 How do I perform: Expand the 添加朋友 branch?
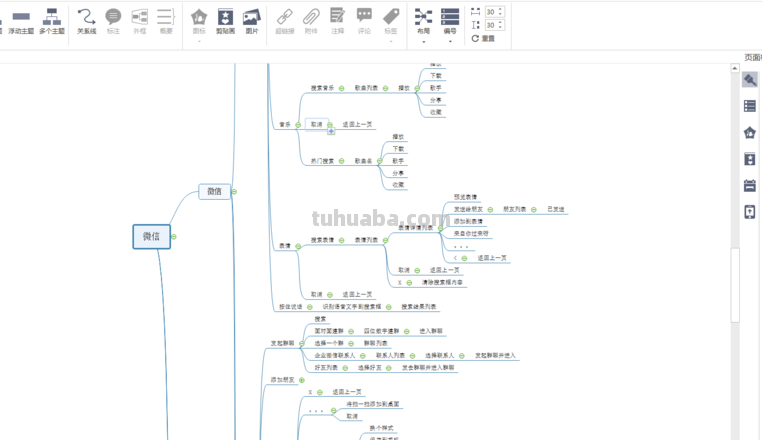point(302,380)
